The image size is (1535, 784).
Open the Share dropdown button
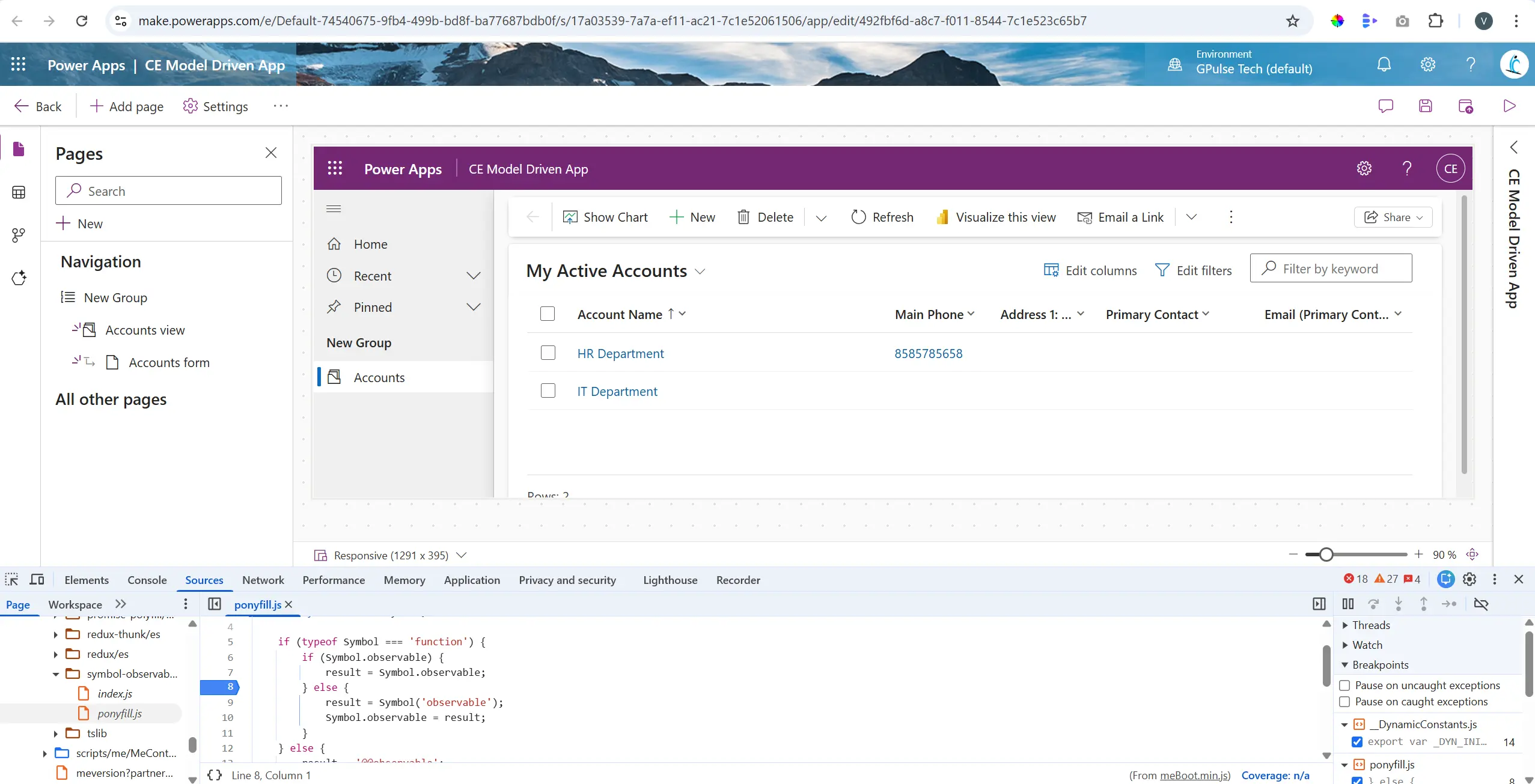[1393, 217]
